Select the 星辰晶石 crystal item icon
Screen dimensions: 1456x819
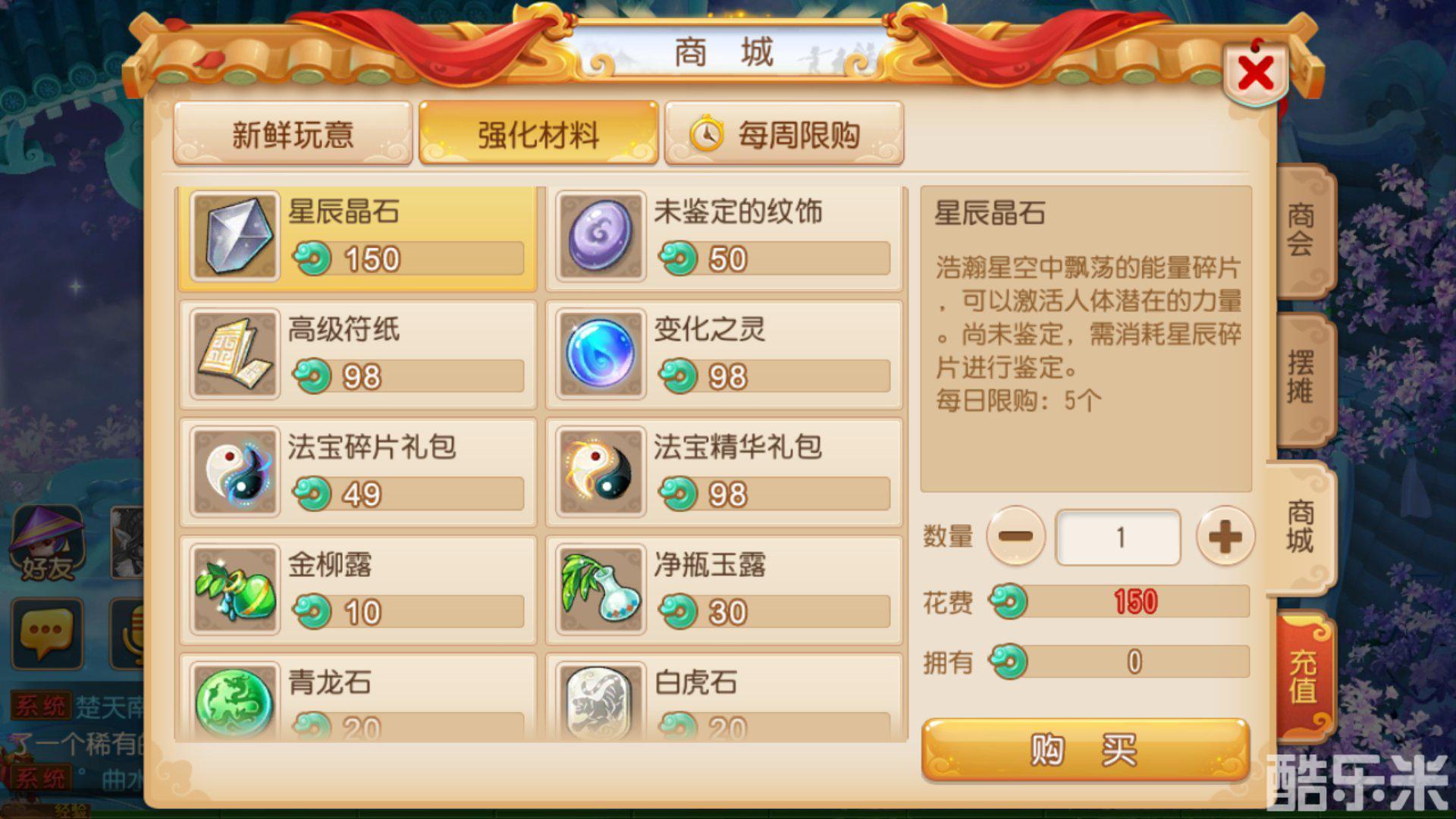click(x=234, y=237)
